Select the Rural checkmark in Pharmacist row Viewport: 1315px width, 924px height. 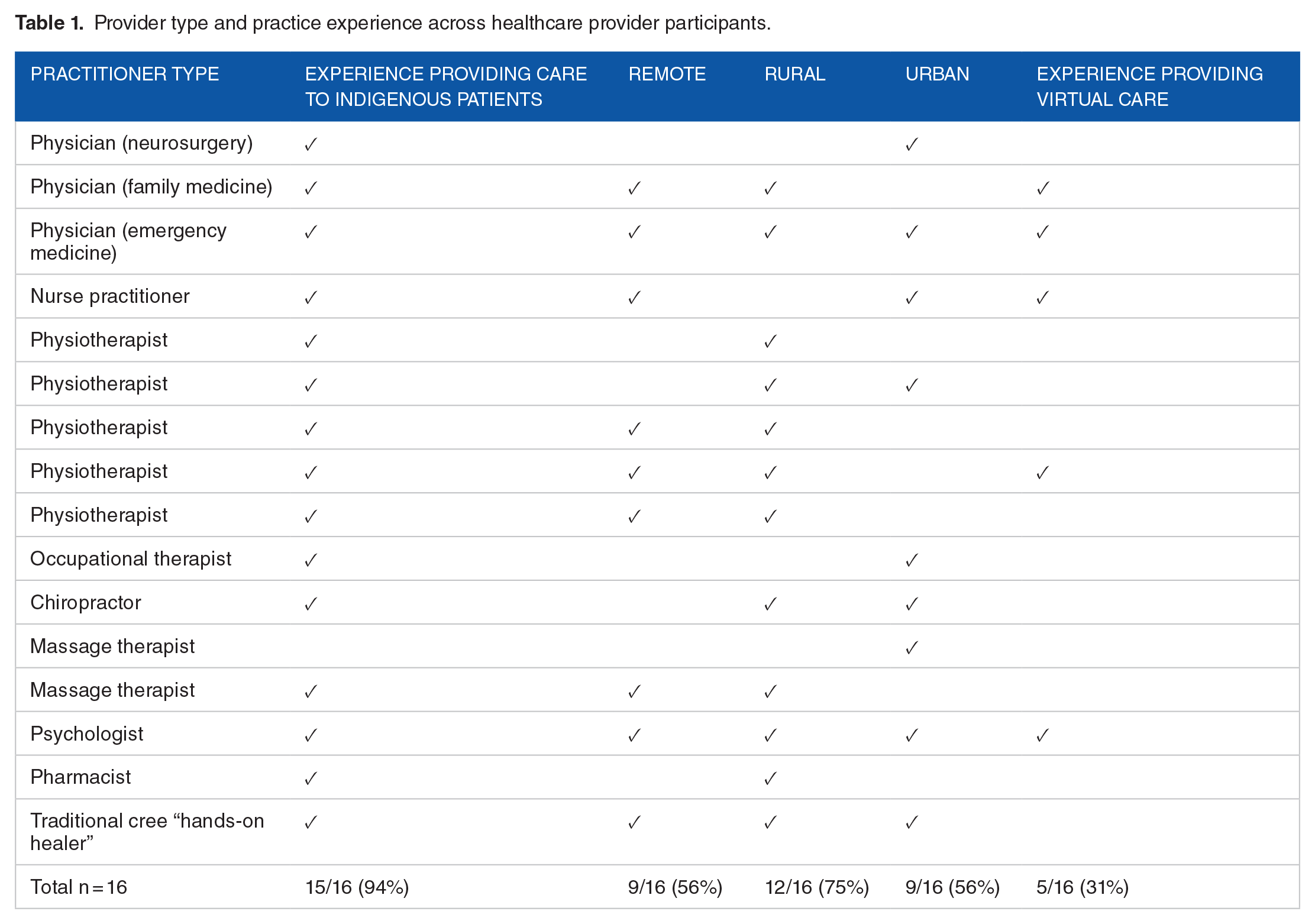click(770, 778)
